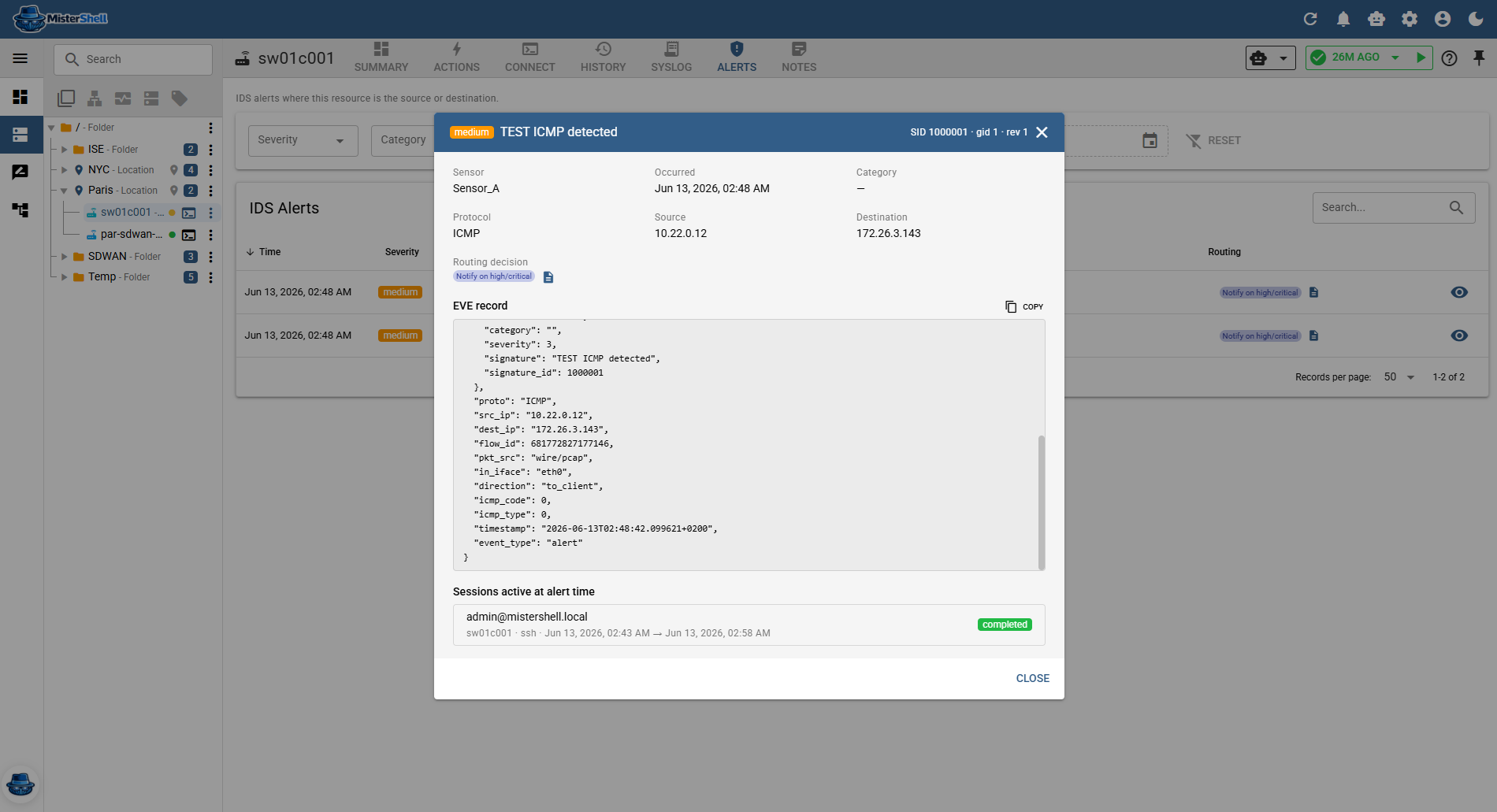
Task: Open the tree structure icon in sidebar
Action: coord(20,210)
